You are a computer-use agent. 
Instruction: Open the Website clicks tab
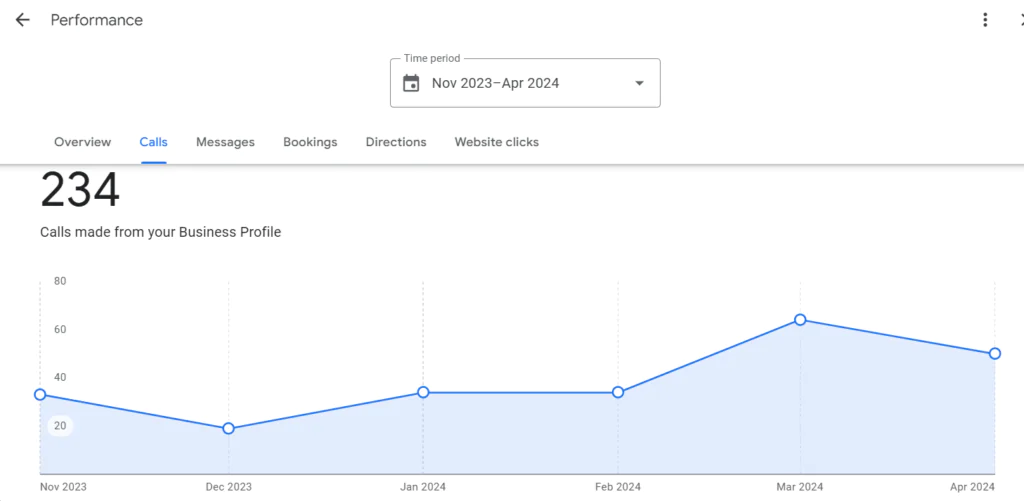coord(496,142)
